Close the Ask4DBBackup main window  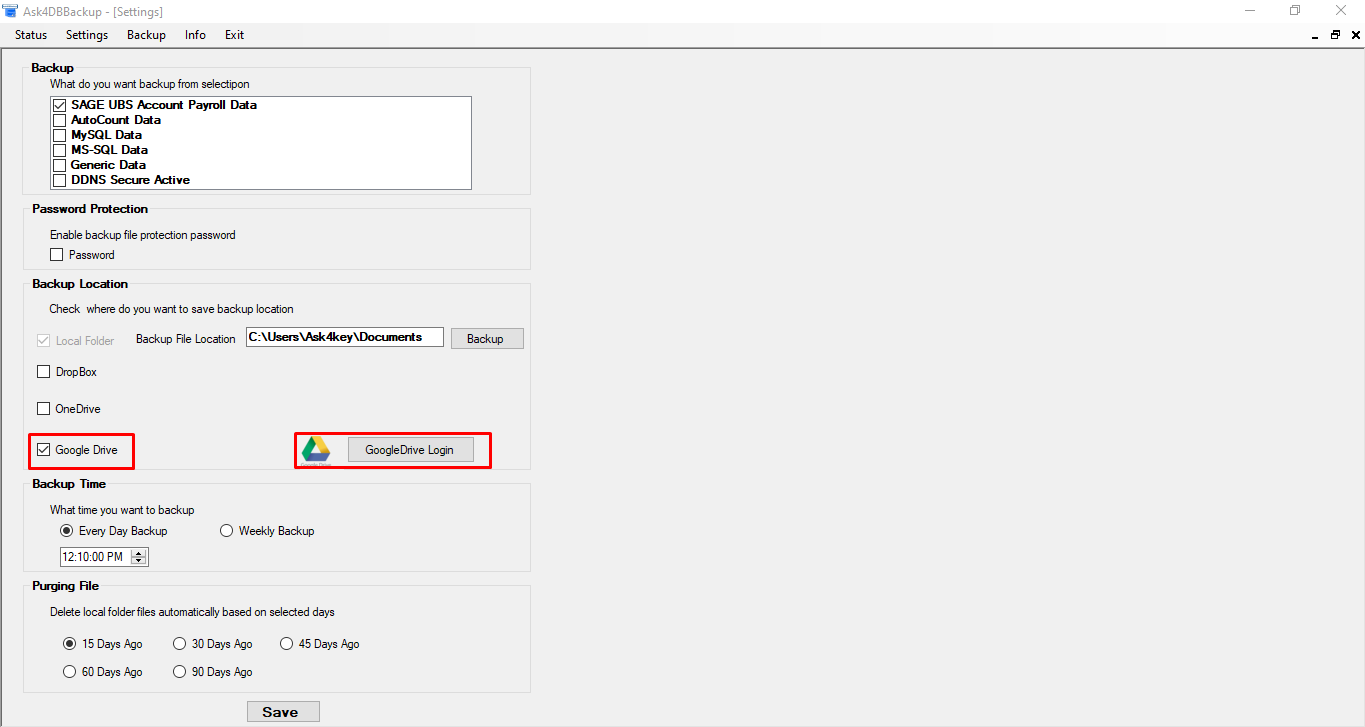(x=1341, y=11)
